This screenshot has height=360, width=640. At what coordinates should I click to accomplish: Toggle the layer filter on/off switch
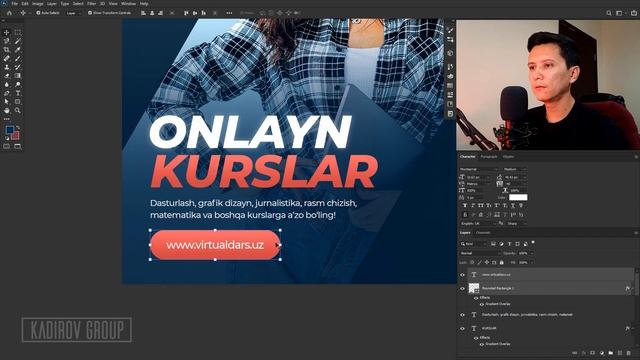click(533, 243)
